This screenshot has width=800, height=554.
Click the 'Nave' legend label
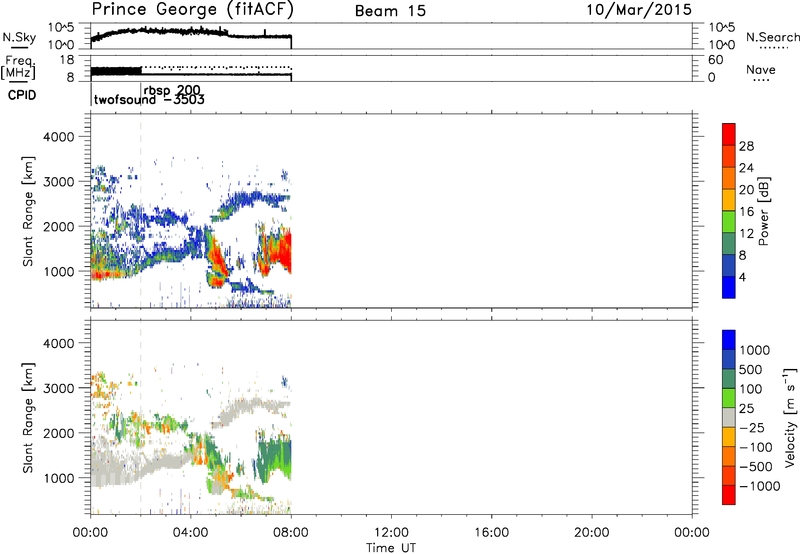pos(761,70)
